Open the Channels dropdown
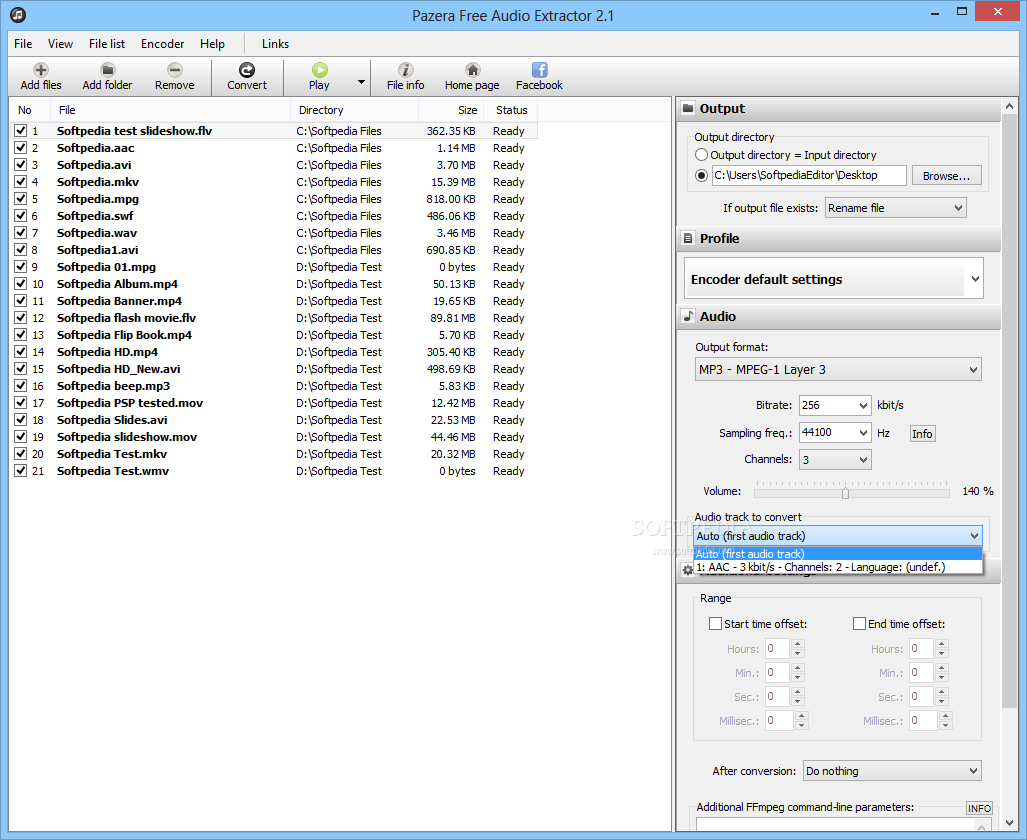This screenshot has height=840, width=1027. (835, 459)
